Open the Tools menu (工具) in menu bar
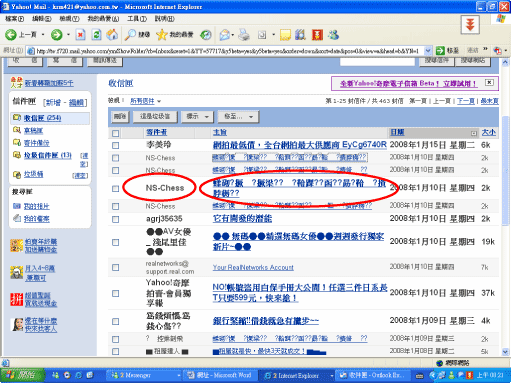The width and height of the screenshot is (511, 383). pos(137,19)
